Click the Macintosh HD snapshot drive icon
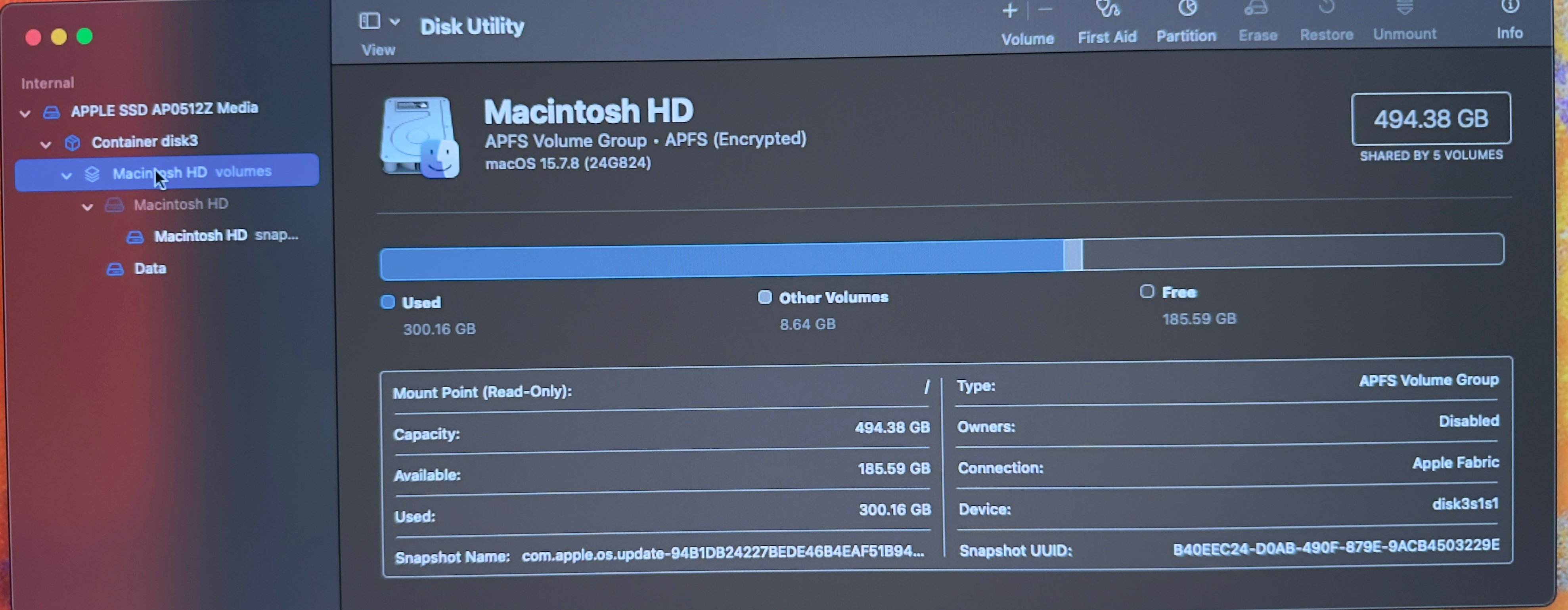 (x=134, y=237)
